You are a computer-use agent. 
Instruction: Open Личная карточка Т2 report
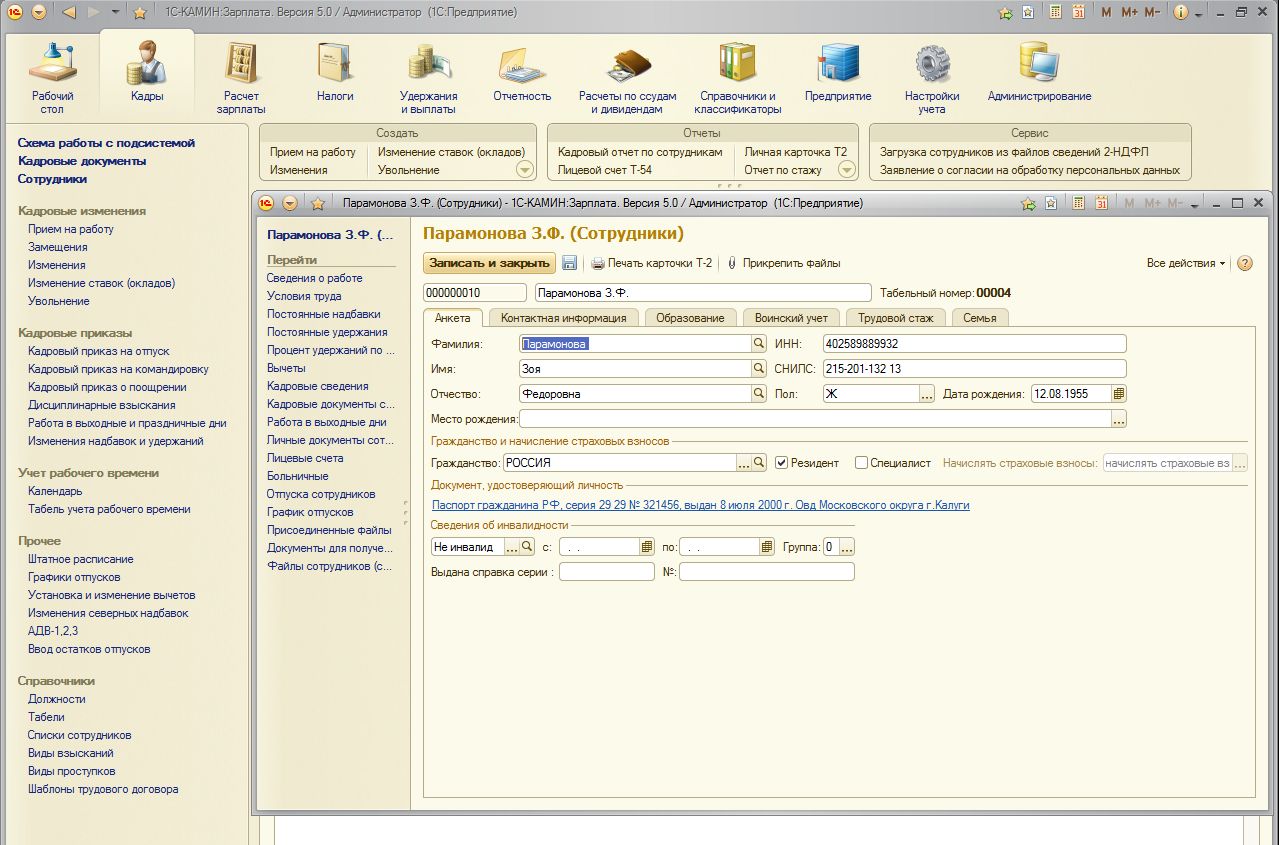pos(796,152)
